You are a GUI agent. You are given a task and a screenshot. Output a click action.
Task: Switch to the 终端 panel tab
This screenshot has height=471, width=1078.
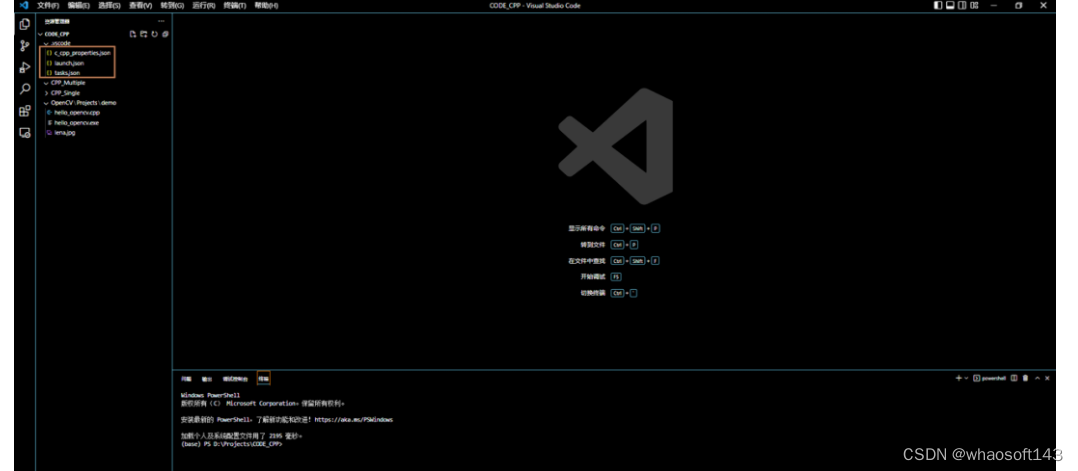coord(263,379)
